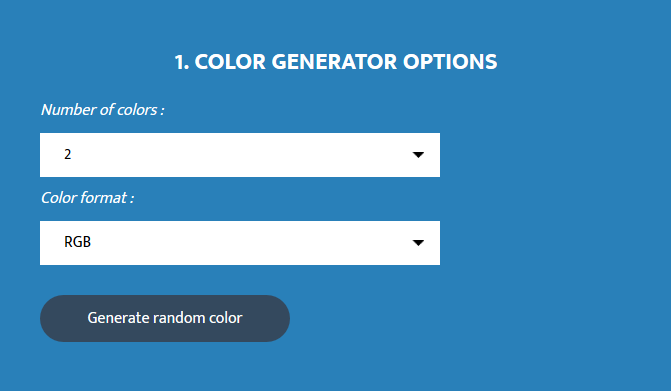
Task: Click the "1." numeral in the section title
Action: tap(181, 62)
